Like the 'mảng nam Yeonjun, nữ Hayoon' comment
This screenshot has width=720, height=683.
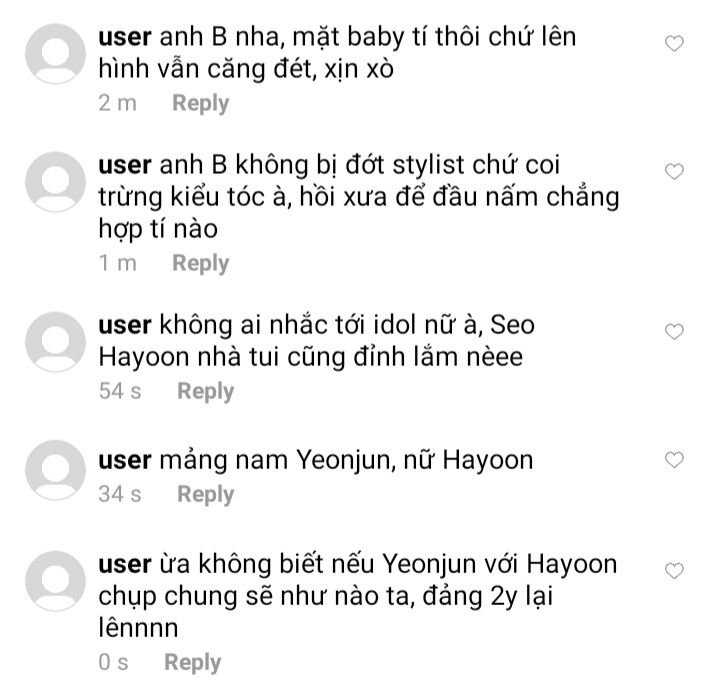[x=674, y=460]
